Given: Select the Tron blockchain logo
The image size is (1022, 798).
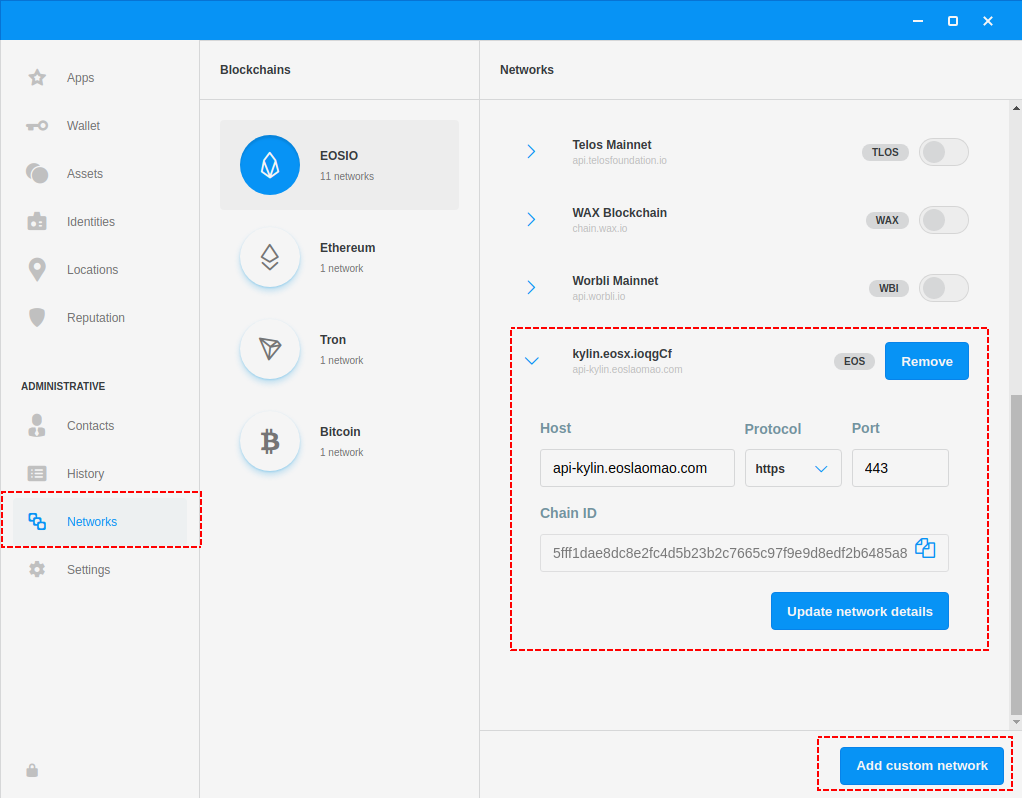Looking at the screenshot, I should (270, 349).
